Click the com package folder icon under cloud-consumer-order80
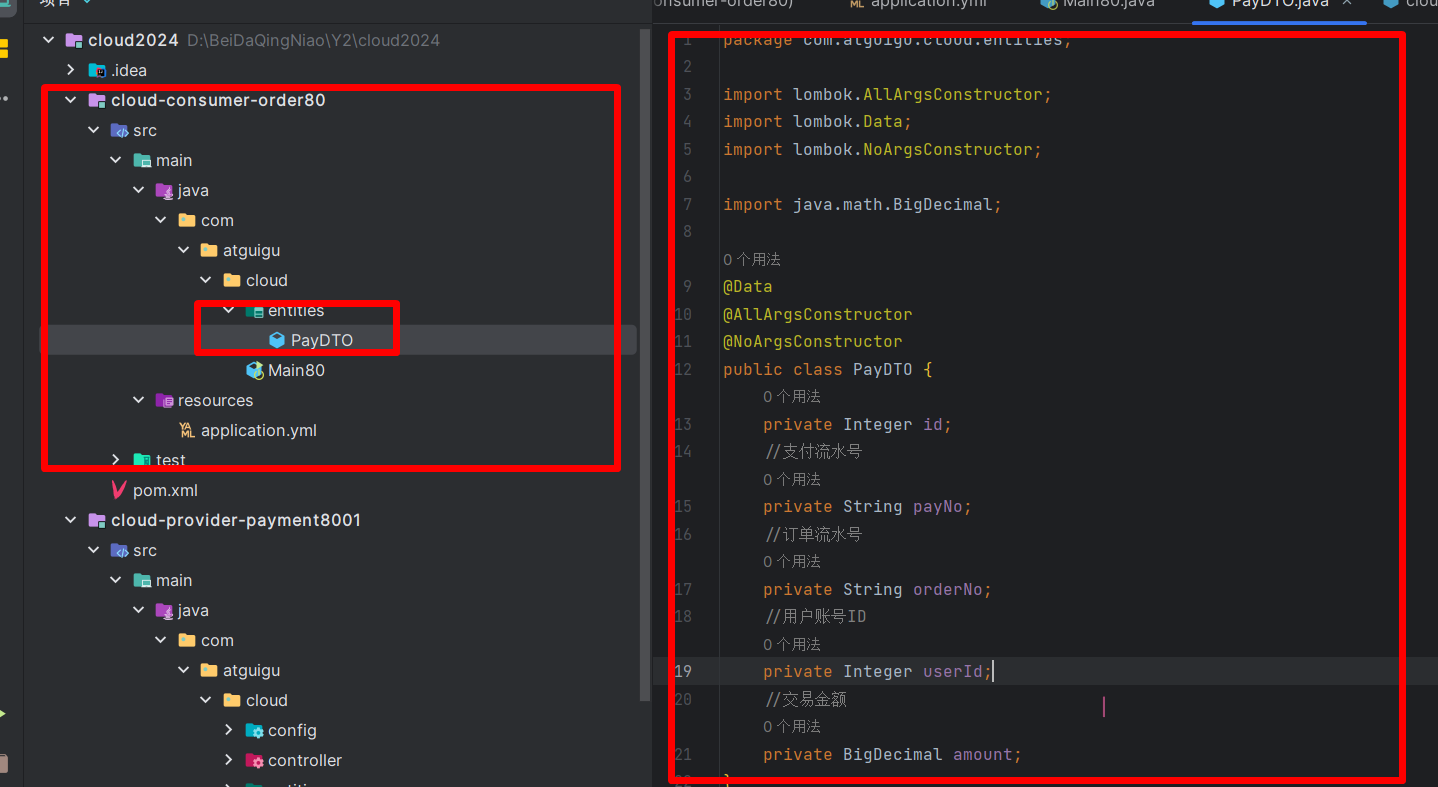1438x787 pixels. click(x=187, y=220)
